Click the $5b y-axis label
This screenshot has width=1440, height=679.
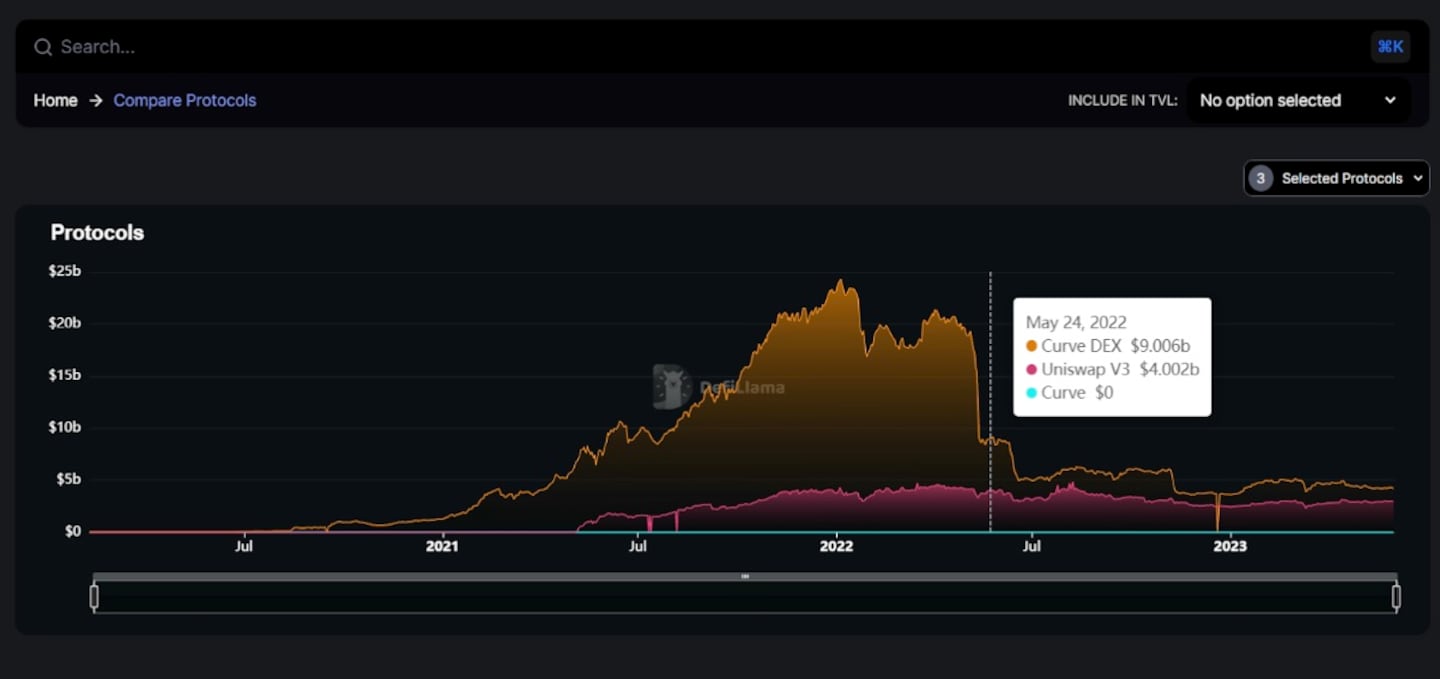(x=68, y=479)
